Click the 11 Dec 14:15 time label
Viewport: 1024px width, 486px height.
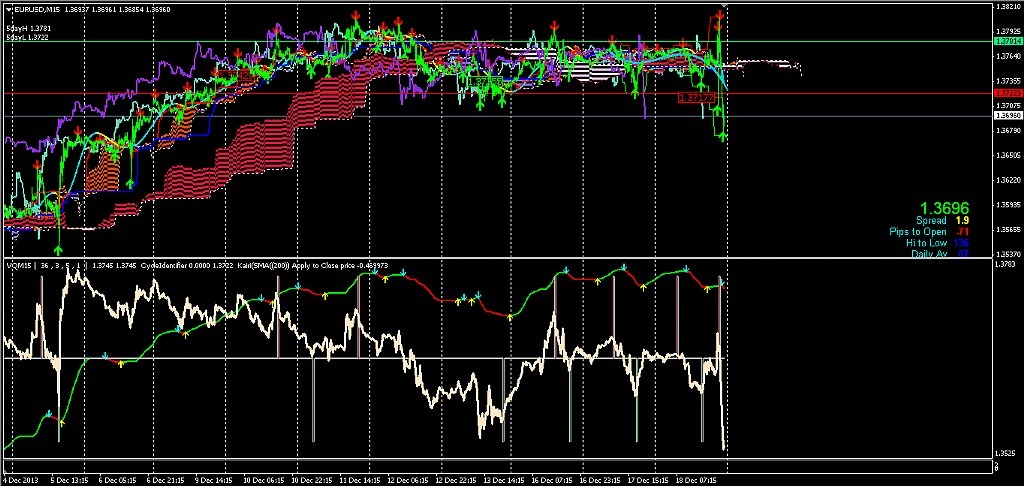(x=360, y=480)
